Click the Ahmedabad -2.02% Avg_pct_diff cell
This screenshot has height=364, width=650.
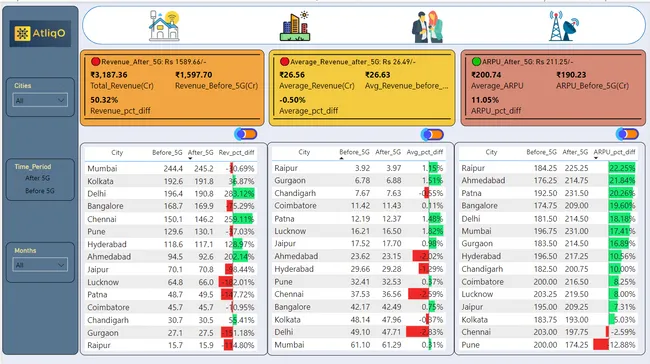[x=428, y=256]
